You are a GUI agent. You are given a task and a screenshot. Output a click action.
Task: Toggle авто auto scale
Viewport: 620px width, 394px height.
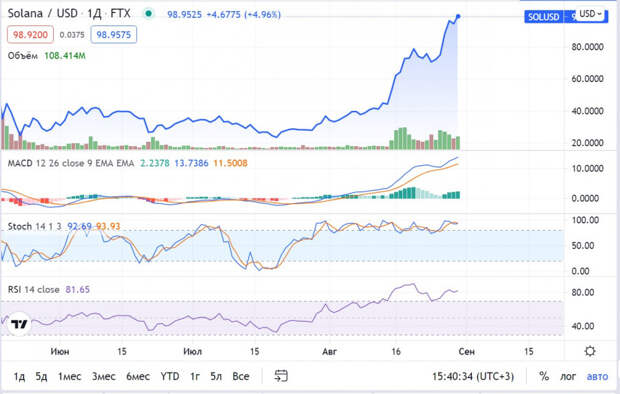coord(597,376)
